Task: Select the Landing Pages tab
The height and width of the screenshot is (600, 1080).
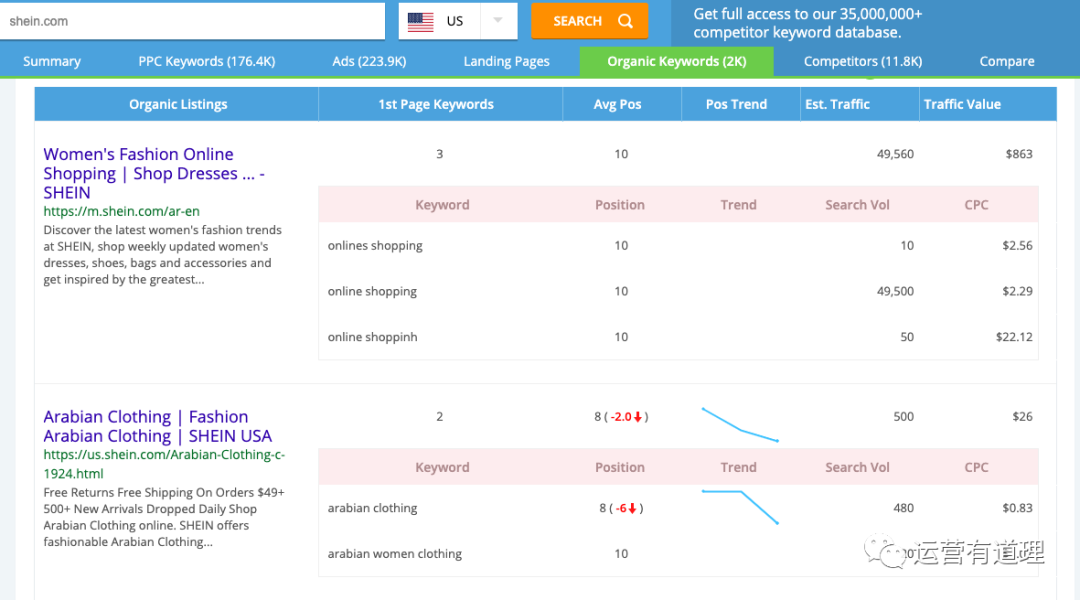Action: pos(506,61)
